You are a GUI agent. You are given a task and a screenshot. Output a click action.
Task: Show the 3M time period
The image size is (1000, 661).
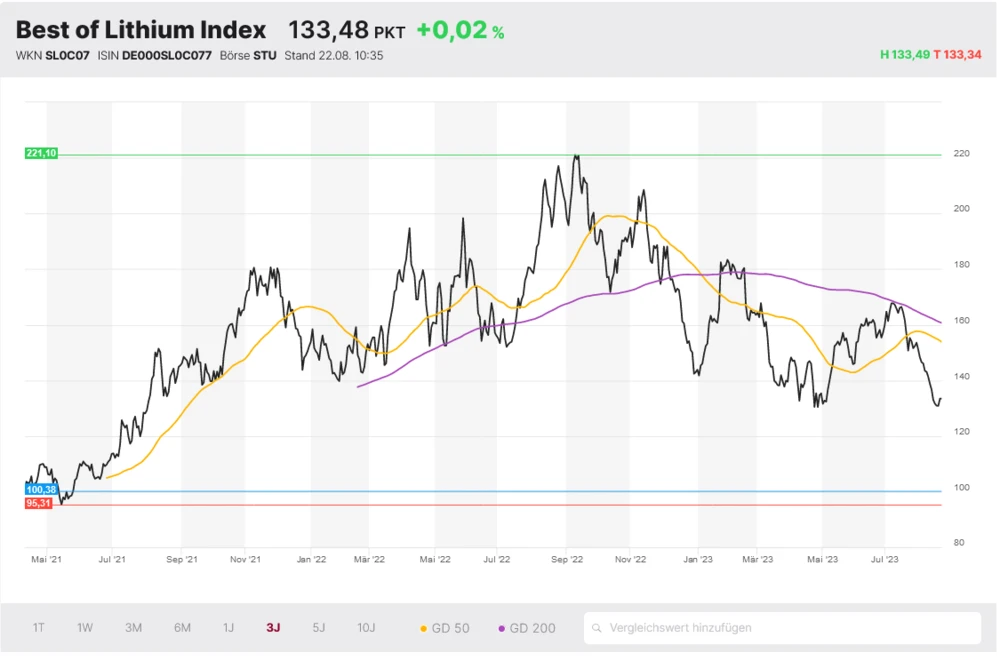[133, 628]
